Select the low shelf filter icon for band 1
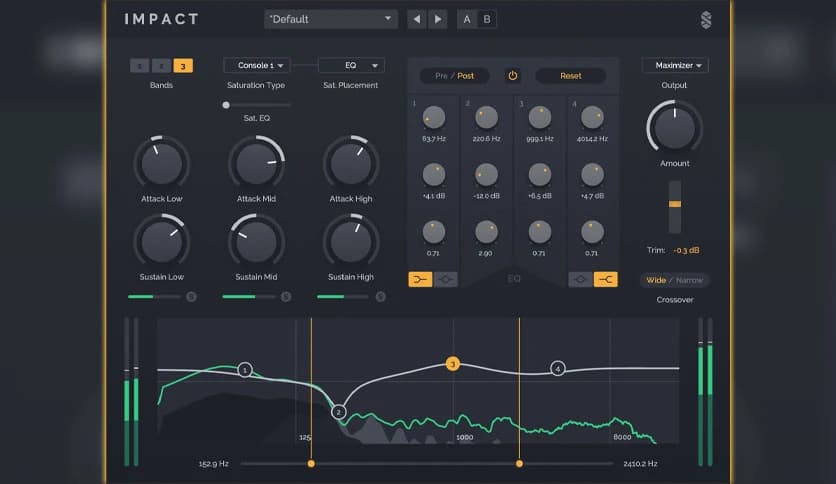836x484 pixels. [421, 279]
